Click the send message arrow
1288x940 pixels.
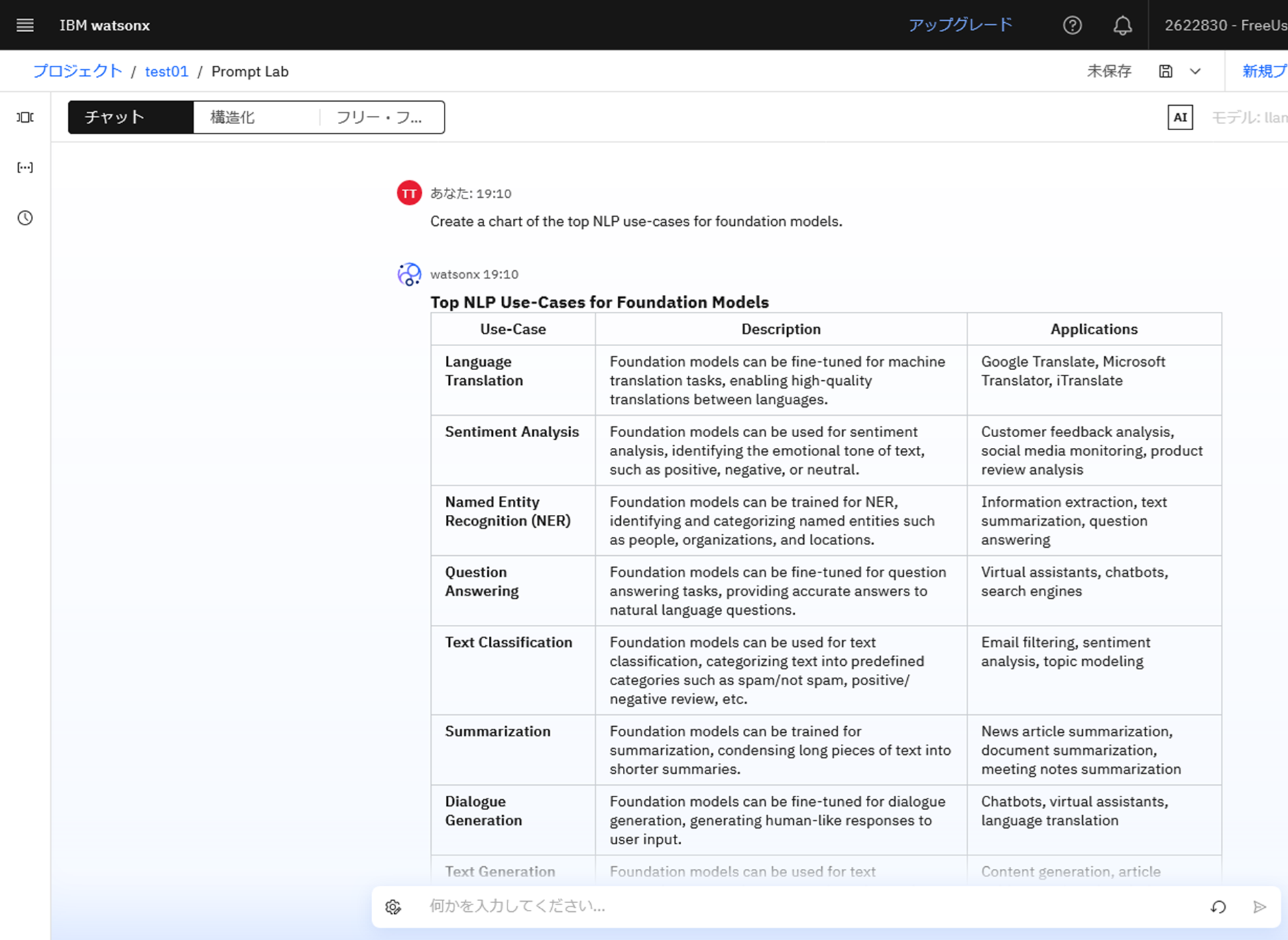(x=1259, y=907)
